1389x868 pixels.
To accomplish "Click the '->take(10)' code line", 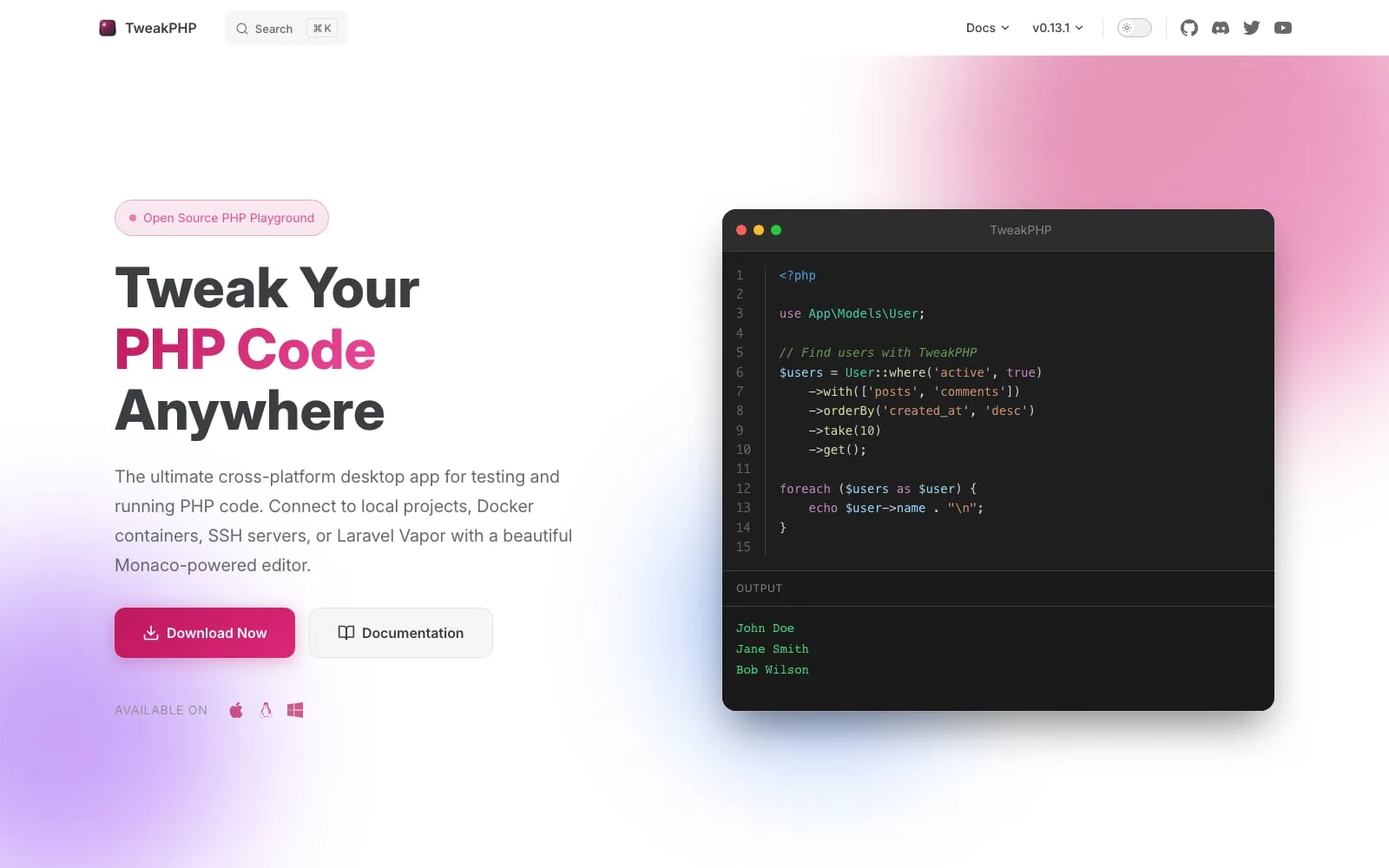I will tap(845, 431).
